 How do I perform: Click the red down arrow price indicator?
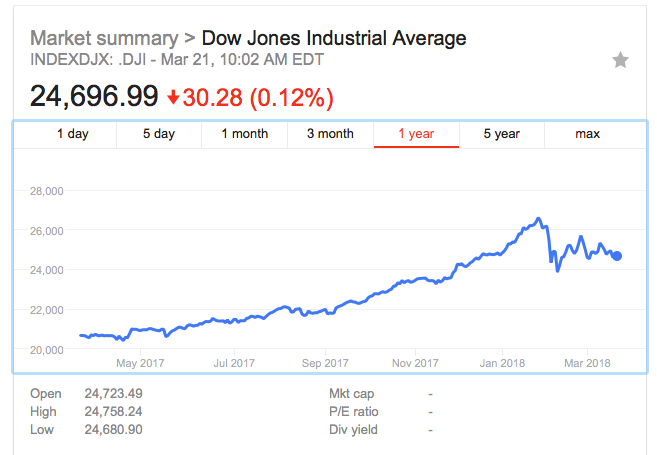[x=174, y=98]
